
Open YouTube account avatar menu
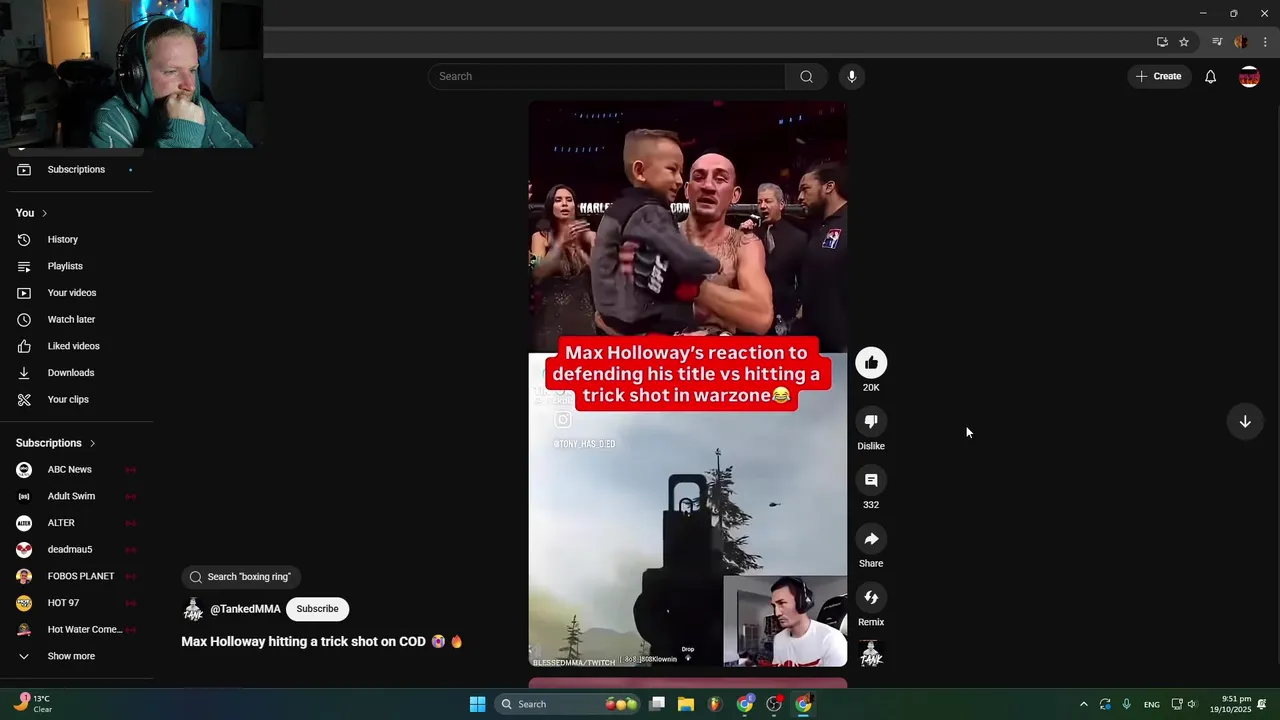tap(1249, 76)
